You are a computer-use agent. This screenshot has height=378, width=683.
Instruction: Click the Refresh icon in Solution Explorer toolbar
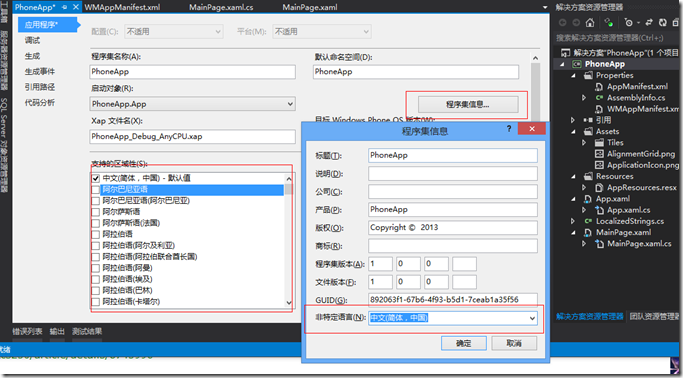(663, 23)
